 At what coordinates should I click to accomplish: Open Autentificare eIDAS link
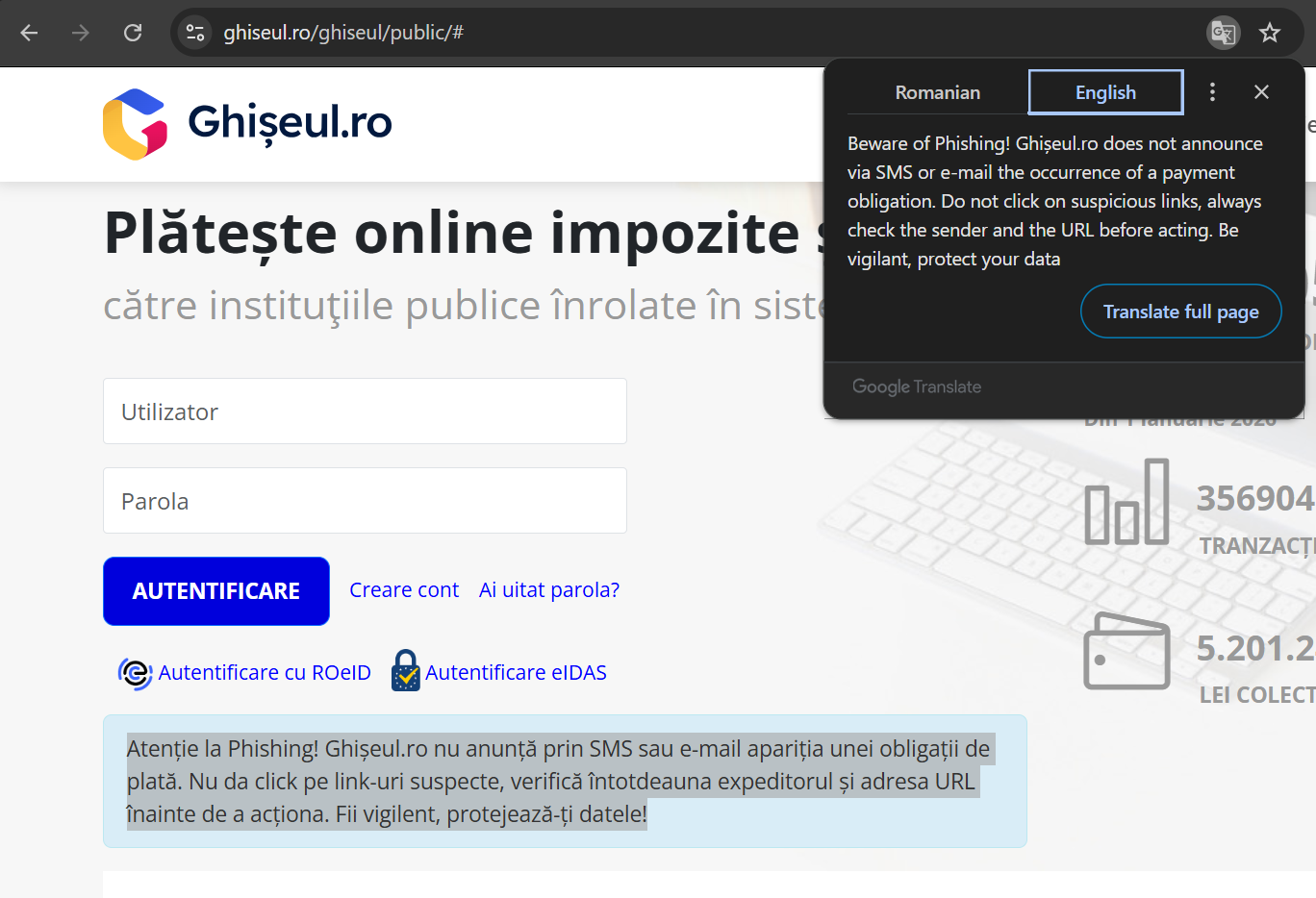coord(516,673)
